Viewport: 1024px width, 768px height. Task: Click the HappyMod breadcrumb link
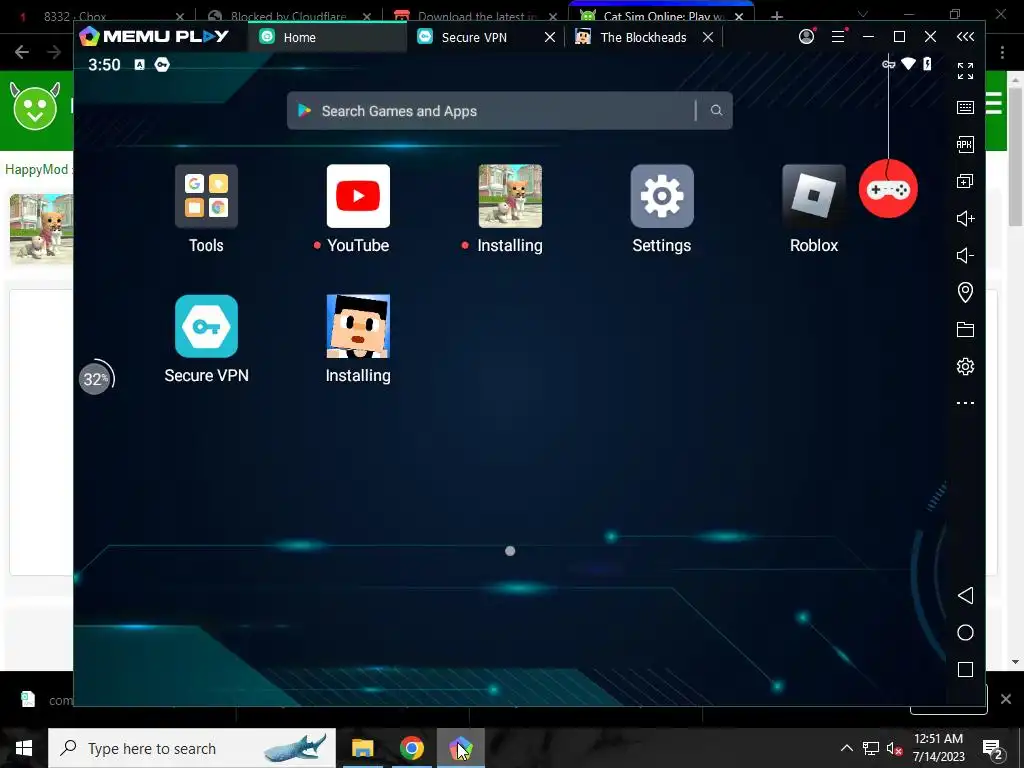(x=37, y=170)
